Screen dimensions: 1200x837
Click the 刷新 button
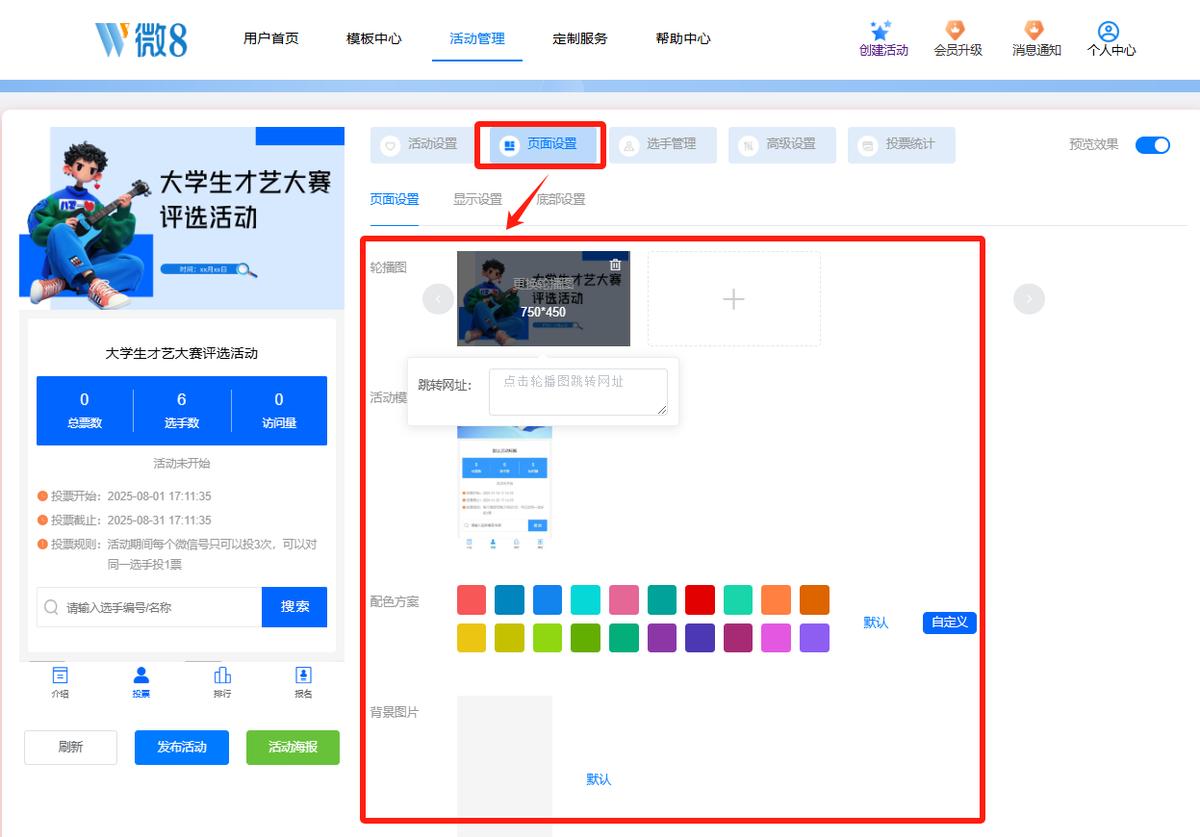pyautogui.click(x=70, y=747)
